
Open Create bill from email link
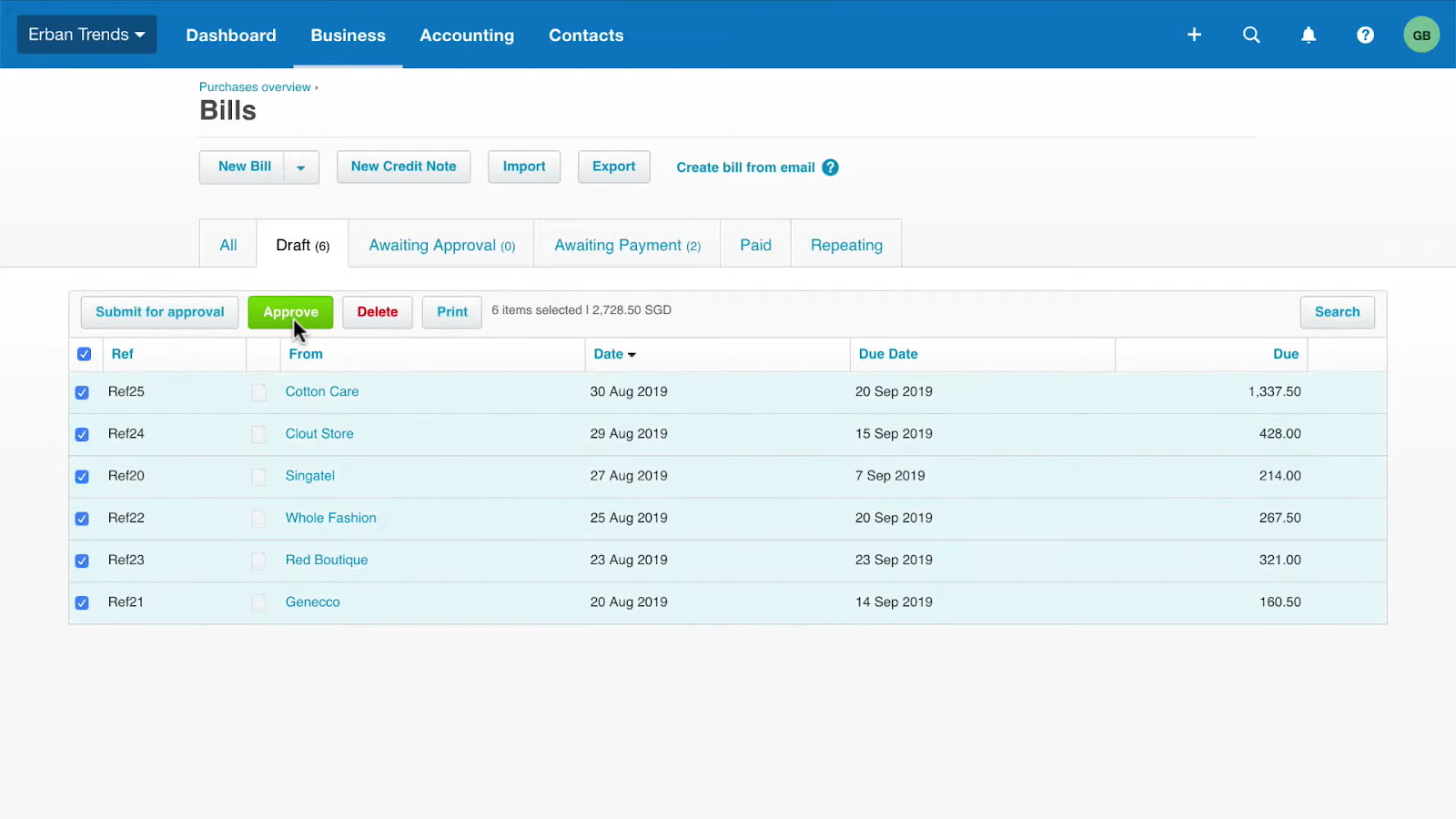coord(745,167)
